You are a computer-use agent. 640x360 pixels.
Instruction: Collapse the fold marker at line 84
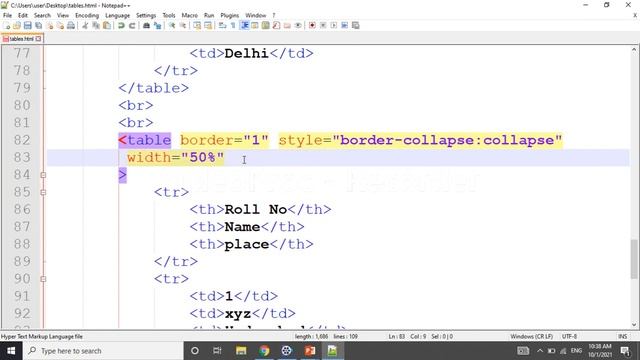(x=43, y=175)
